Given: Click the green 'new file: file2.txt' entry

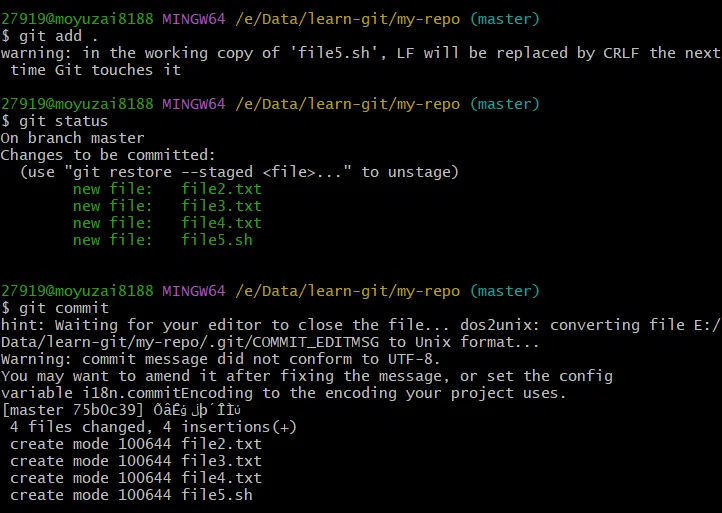Looking at the screenshot, I should [167, 189].
